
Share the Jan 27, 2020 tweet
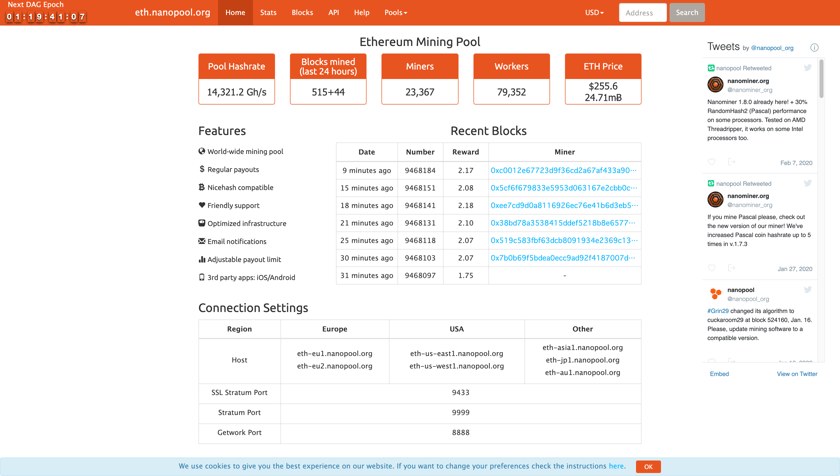731,268
